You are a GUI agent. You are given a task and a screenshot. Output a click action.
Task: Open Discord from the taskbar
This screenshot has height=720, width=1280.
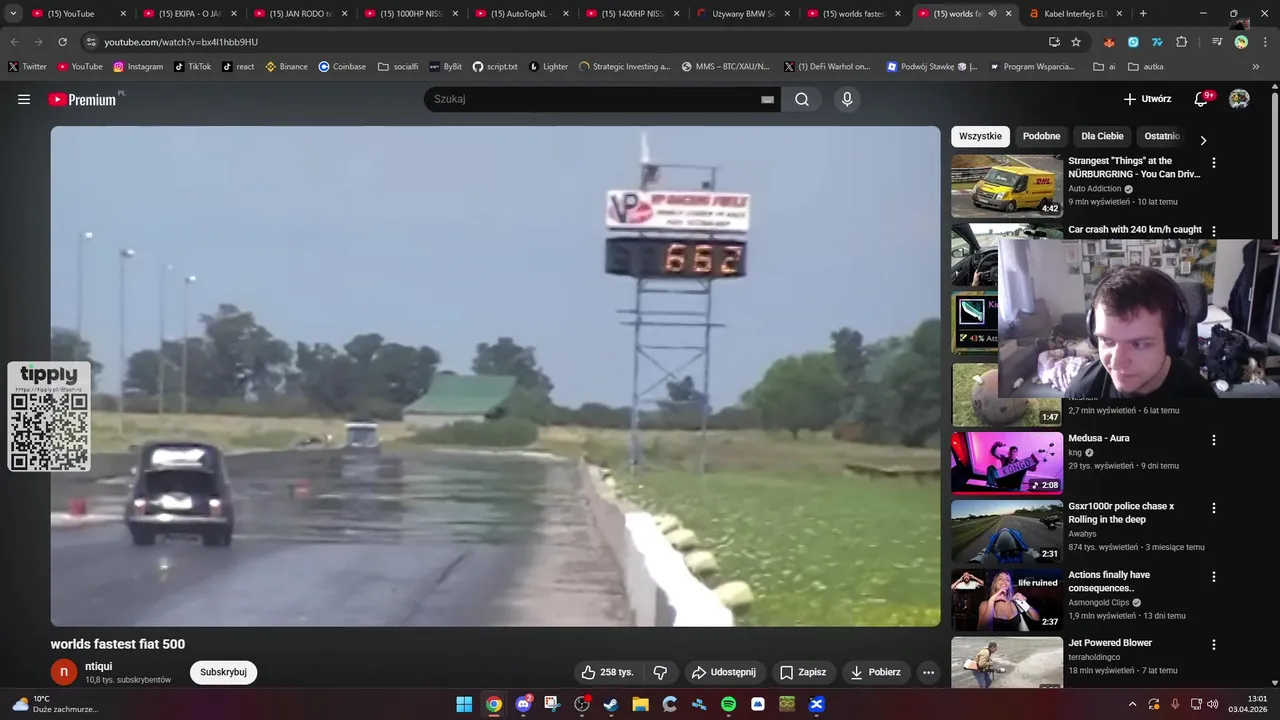(x=523, y=704)
